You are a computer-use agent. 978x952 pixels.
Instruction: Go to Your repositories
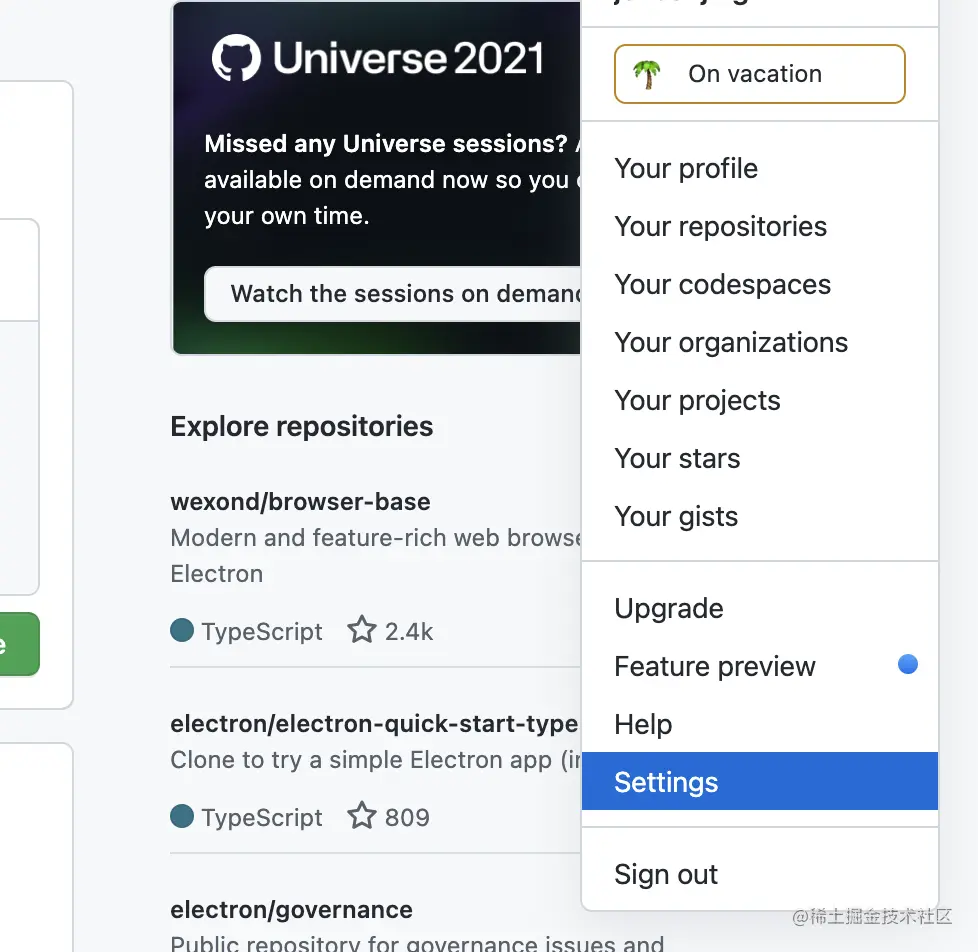(x=721, y=226)
